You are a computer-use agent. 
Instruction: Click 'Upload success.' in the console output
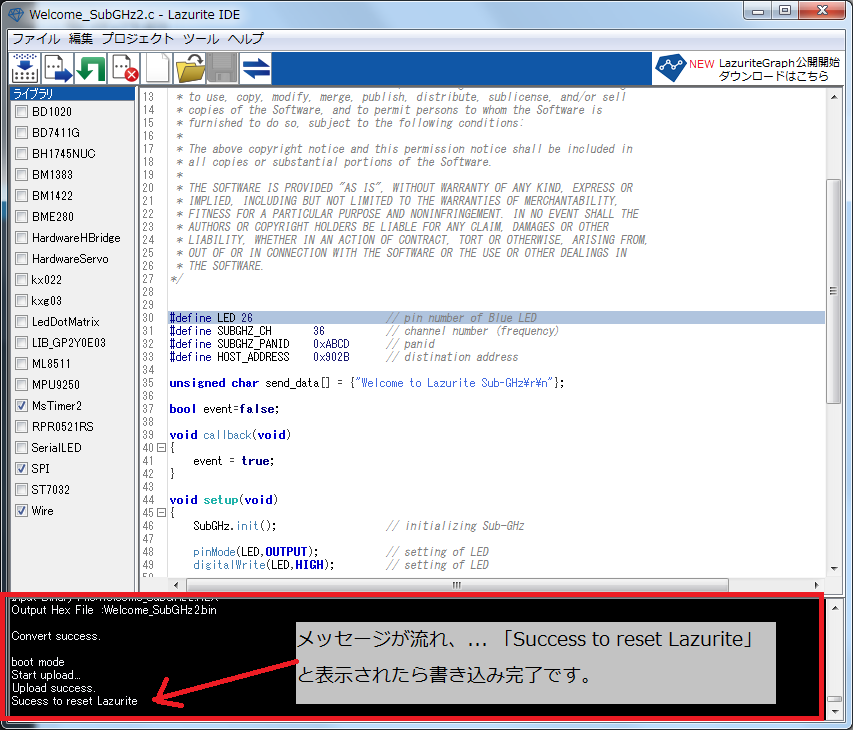pyautogui.click(x=53, y=688)
